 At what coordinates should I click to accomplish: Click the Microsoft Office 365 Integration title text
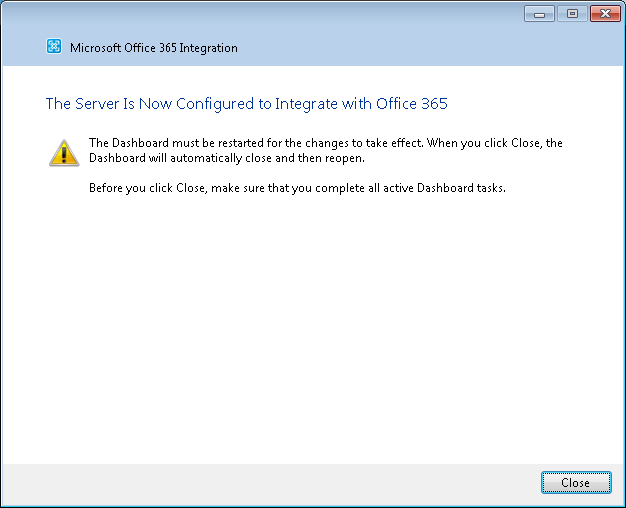coord(154,48)
